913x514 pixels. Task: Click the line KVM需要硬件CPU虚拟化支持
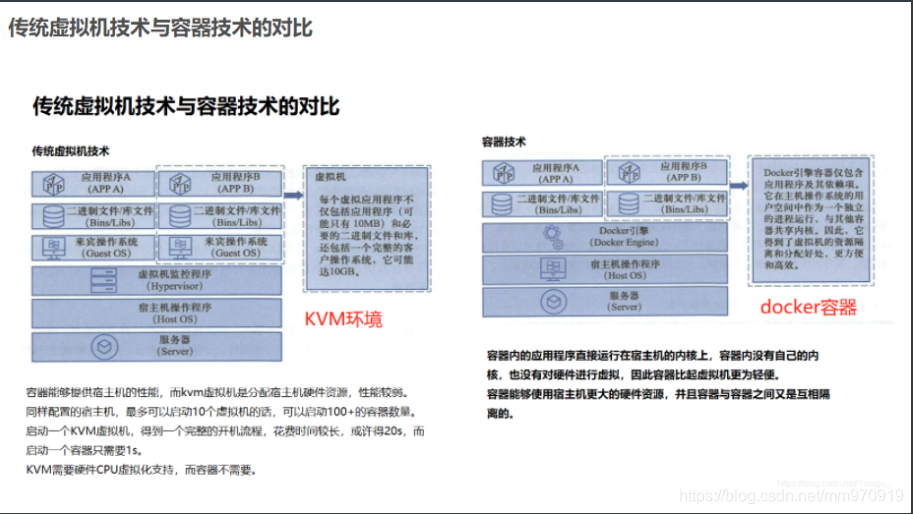(141, 470)
